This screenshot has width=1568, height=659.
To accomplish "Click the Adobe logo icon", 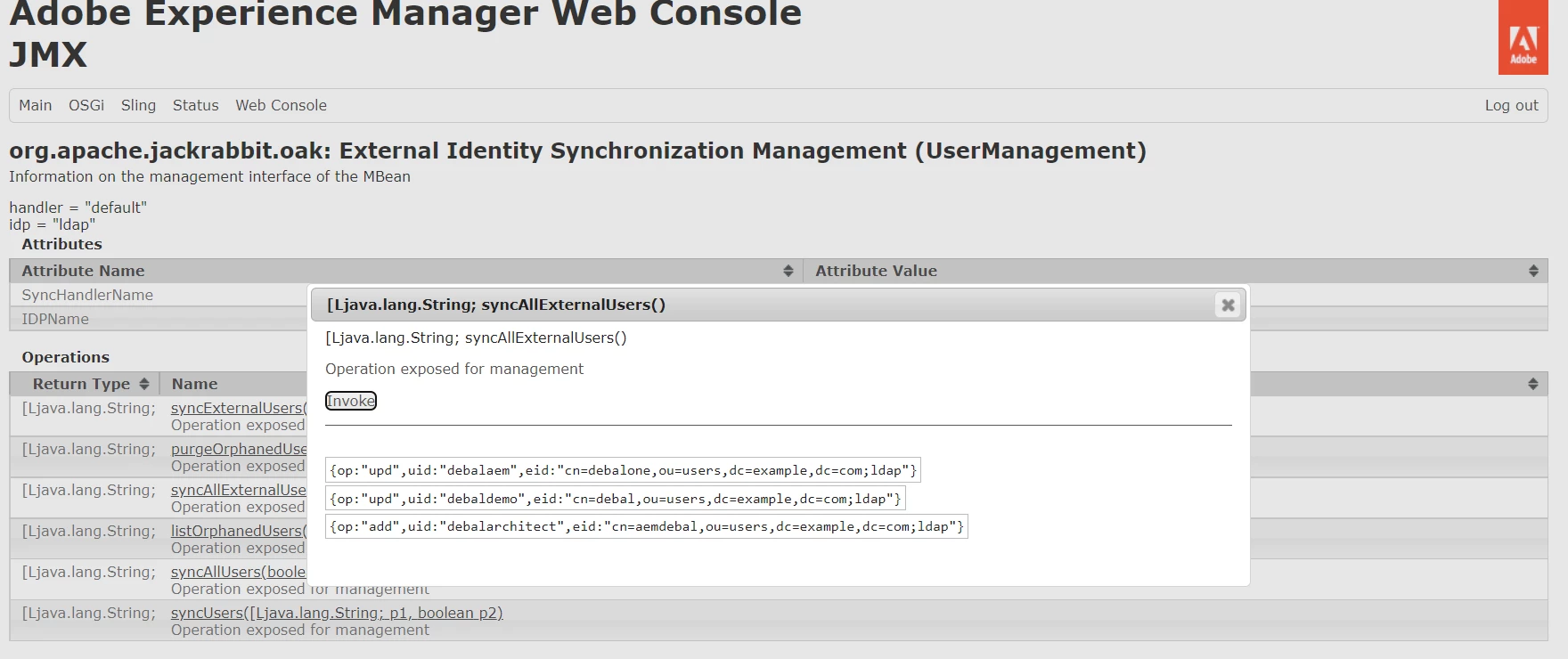I will 1523,37.
